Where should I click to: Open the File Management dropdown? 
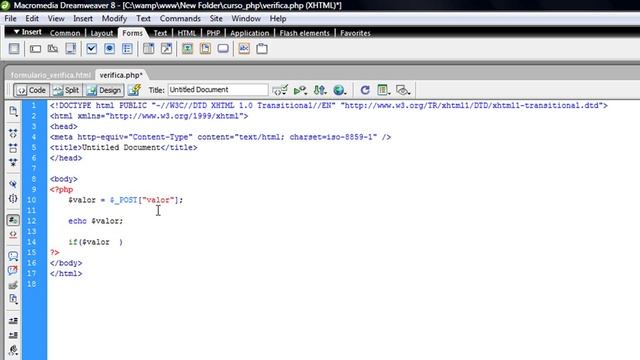320,90
